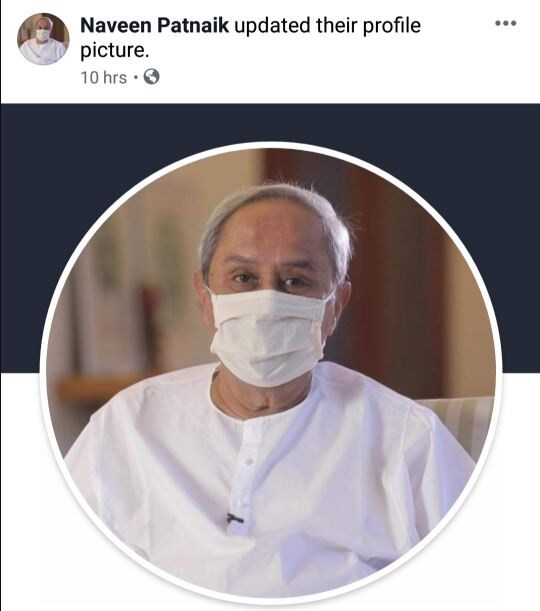Click the small microphone clip on the shirt
The image size is (540, 611).
(234, 519)
